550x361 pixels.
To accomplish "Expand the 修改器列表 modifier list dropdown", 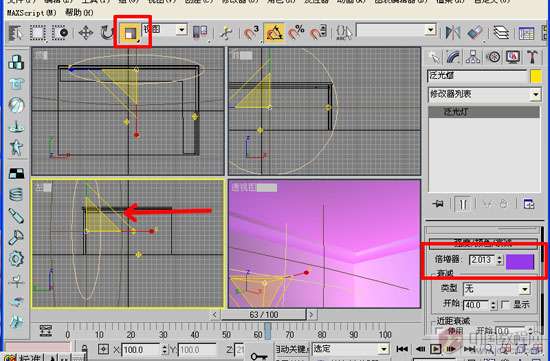I will pyautogui.click(x=484, y=94).
